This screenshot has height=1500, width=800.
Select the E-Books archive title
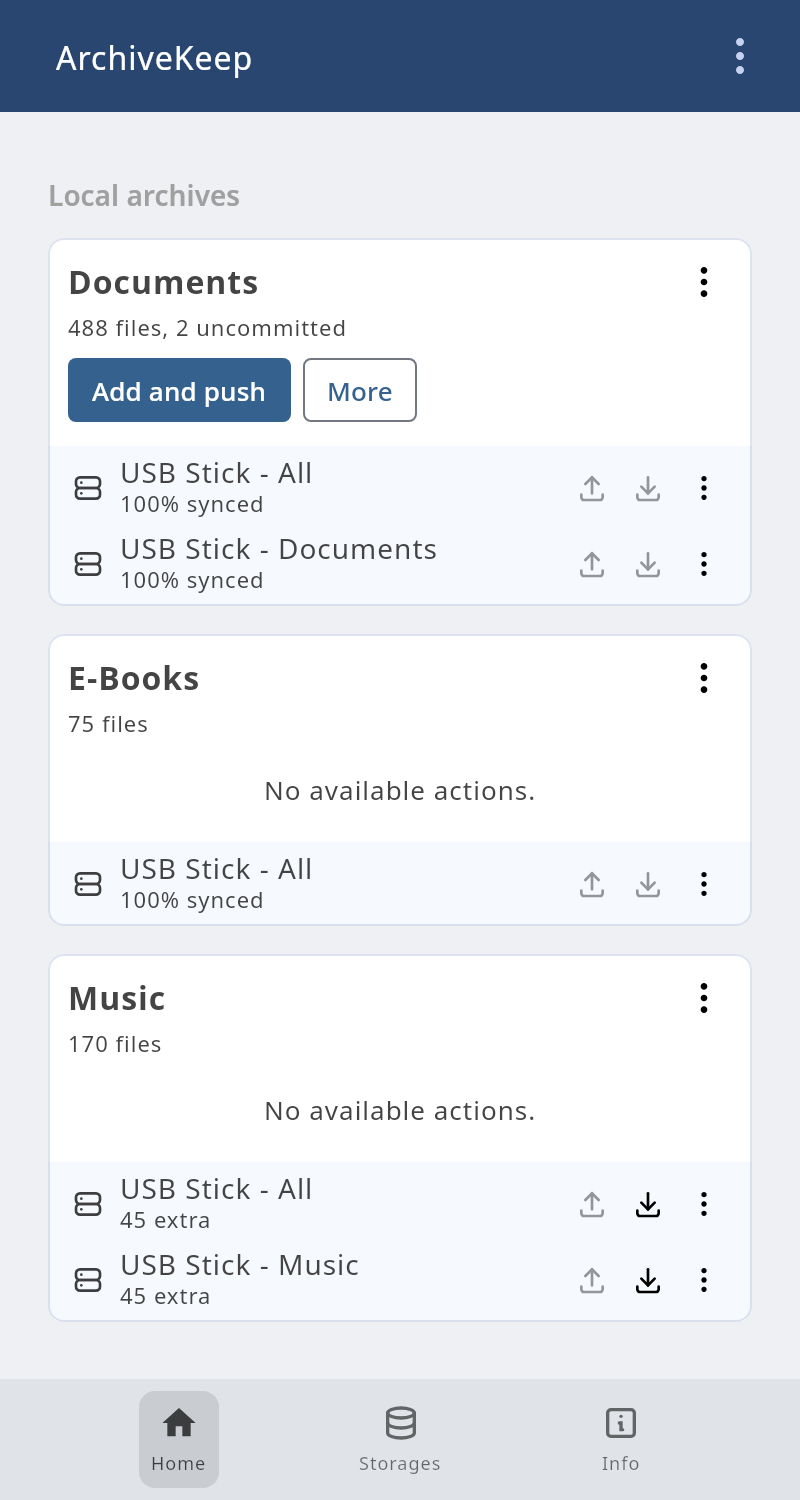[x=134, y=678]
